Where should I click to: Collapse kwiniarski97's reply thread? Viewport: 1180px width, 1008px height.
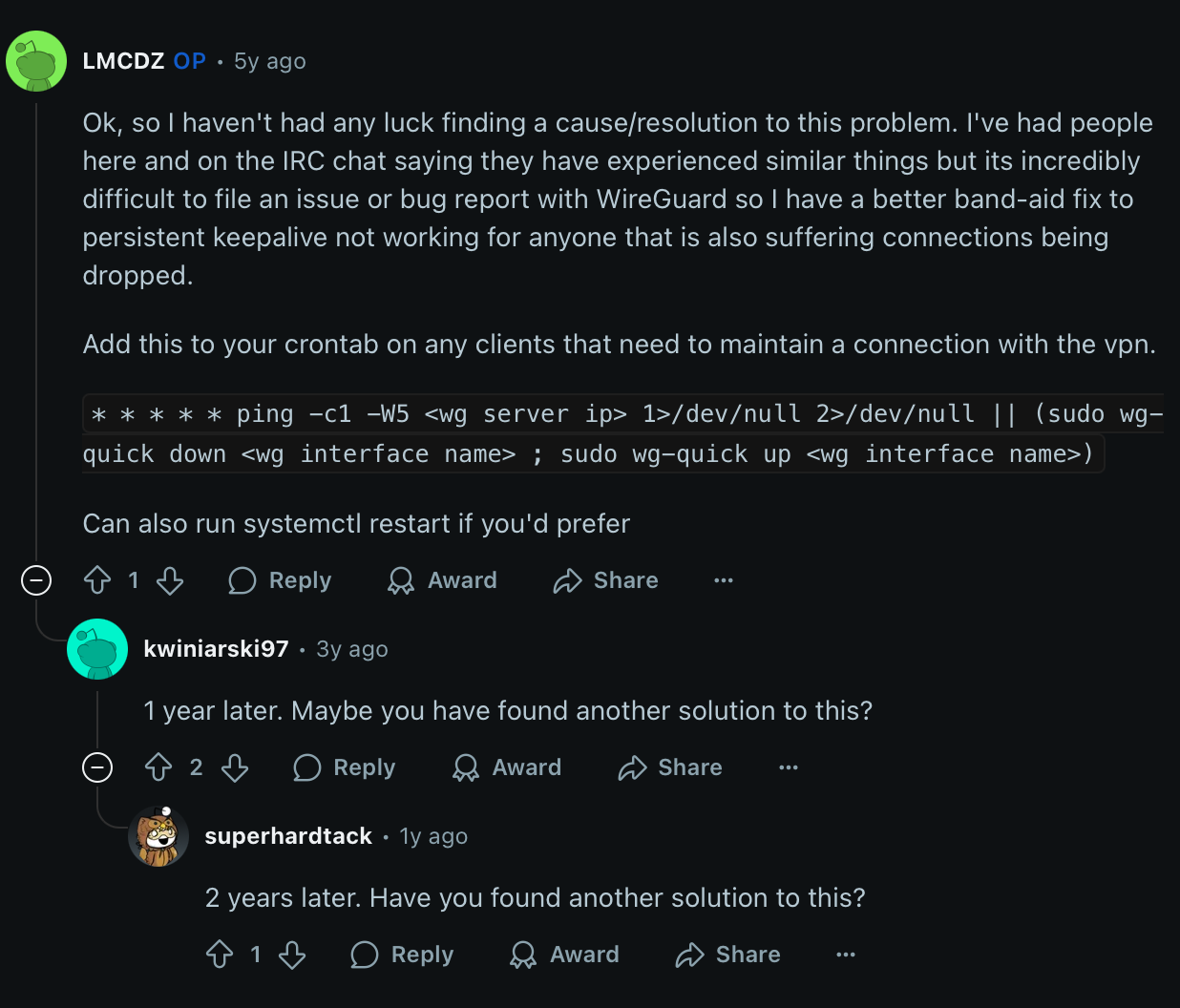pyautogui.click(x=97, y=767)
